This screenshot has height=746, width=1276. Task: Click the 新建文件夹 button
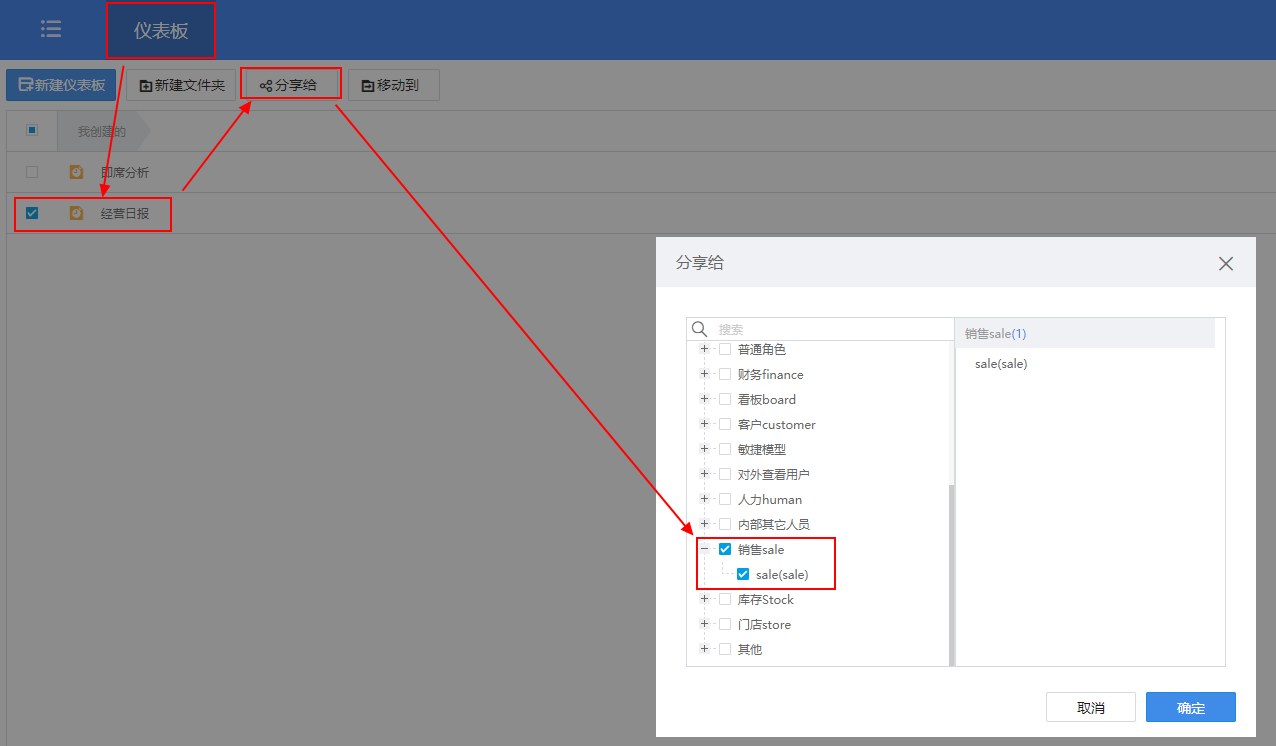tap(181, 85)
